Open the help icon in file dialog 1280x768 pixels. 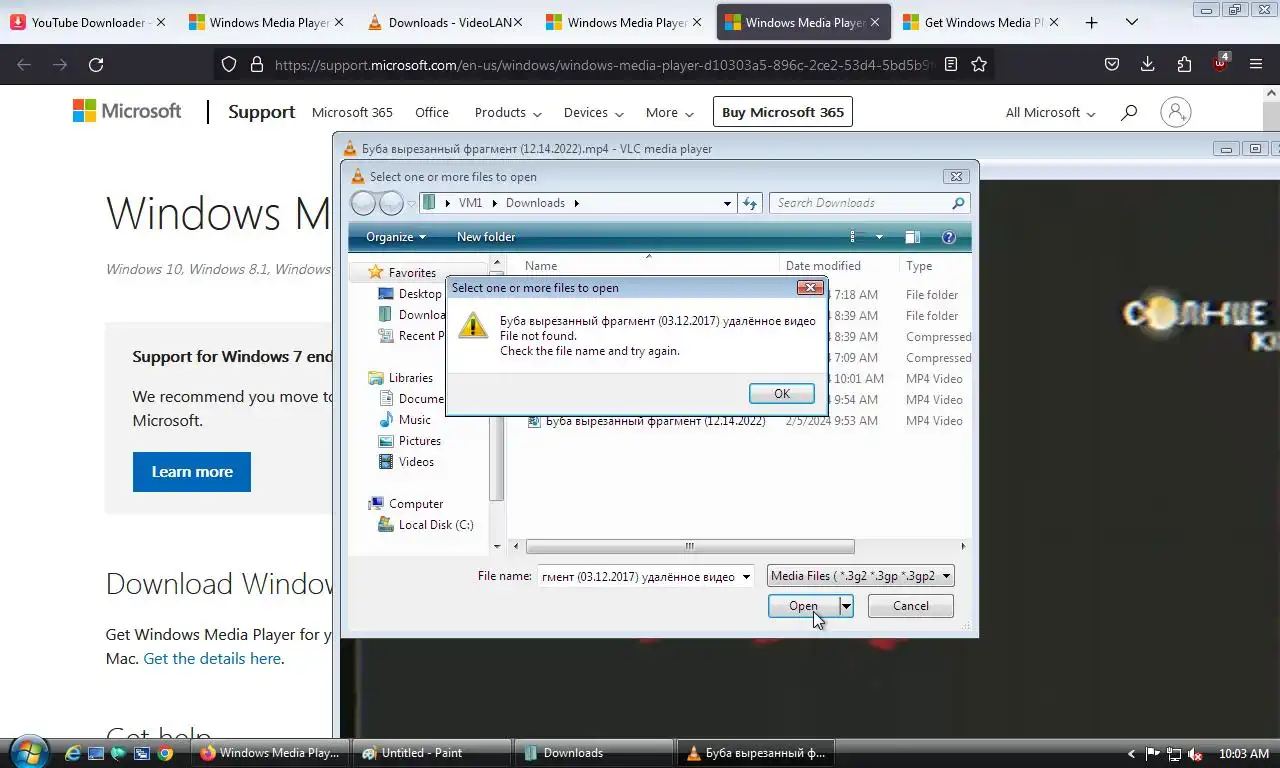(948, 237)
